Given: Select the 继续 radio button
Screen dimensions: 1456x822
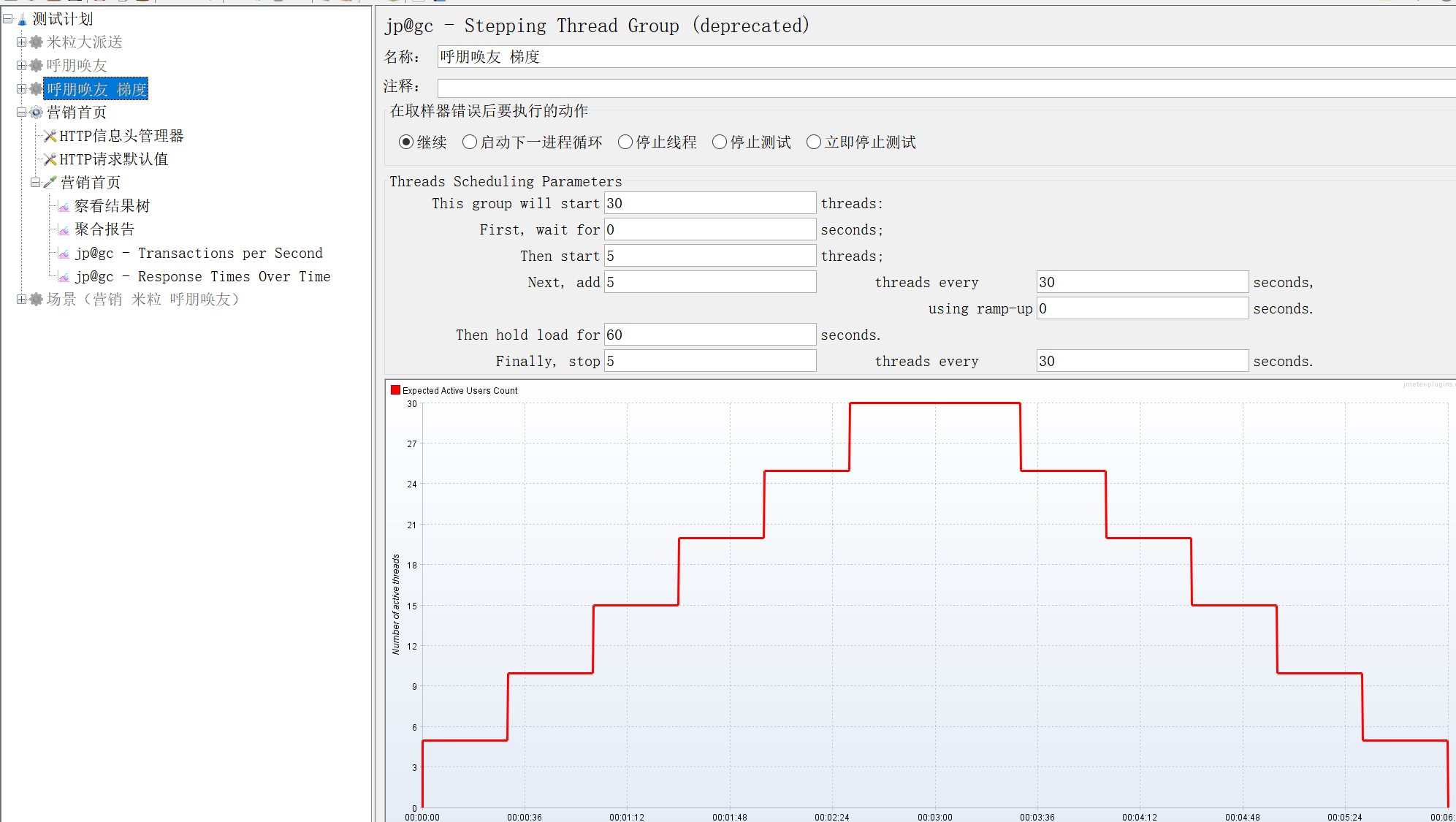Looking at the screenshot, I should click(406, 142).
